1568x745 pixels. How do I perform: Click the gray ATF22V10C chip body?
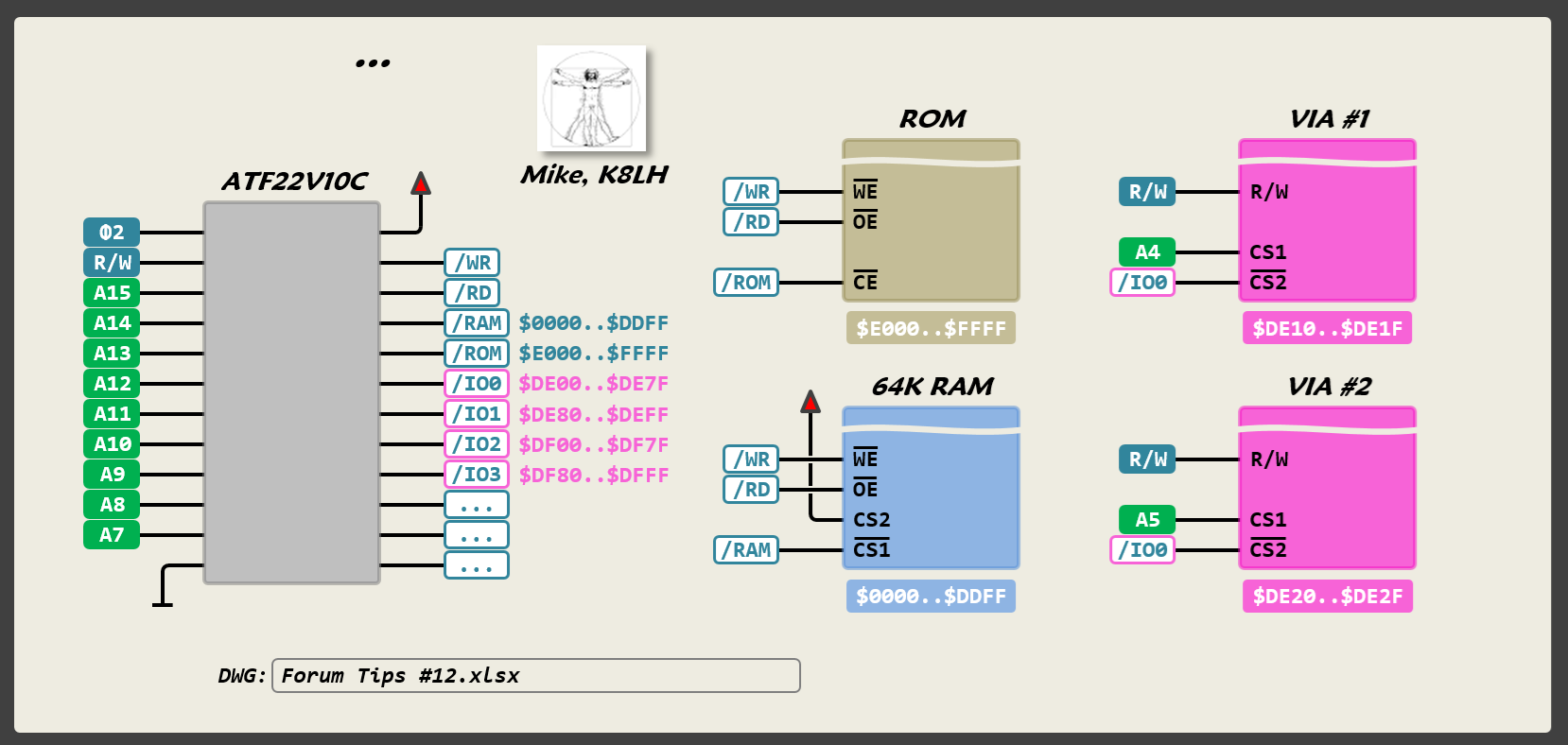point(291,392)
